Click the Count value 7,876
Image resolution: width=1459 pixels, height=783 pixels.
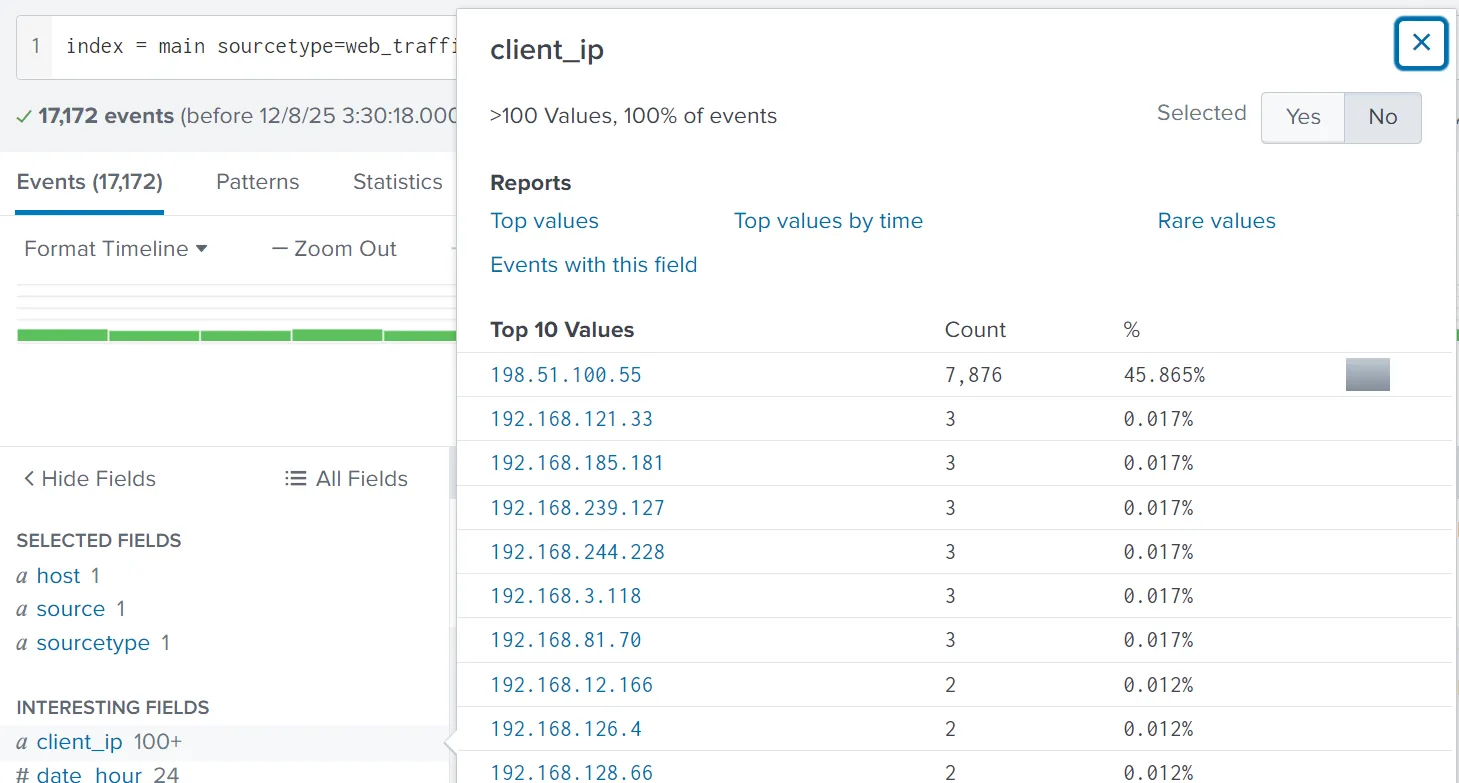973,375
